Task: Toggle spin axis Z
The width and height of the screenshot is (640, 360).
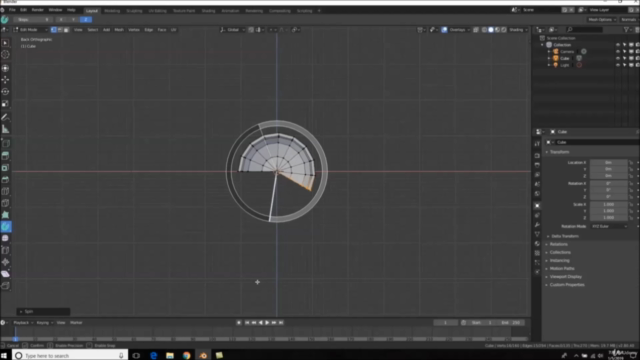Action: 86,20
